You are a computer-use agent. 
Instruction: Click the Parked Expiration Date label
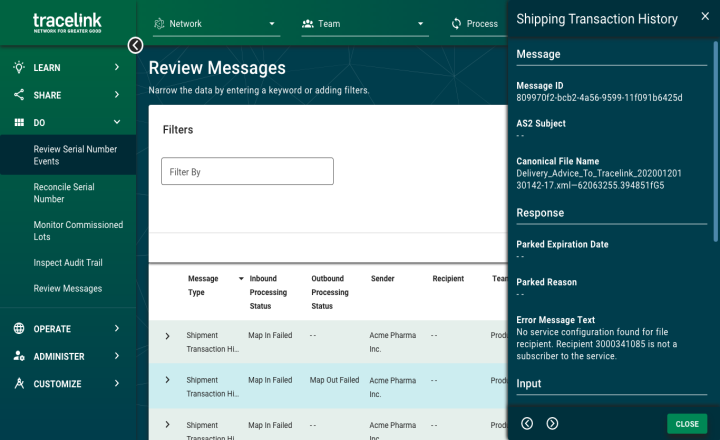[x=562, y=244]
